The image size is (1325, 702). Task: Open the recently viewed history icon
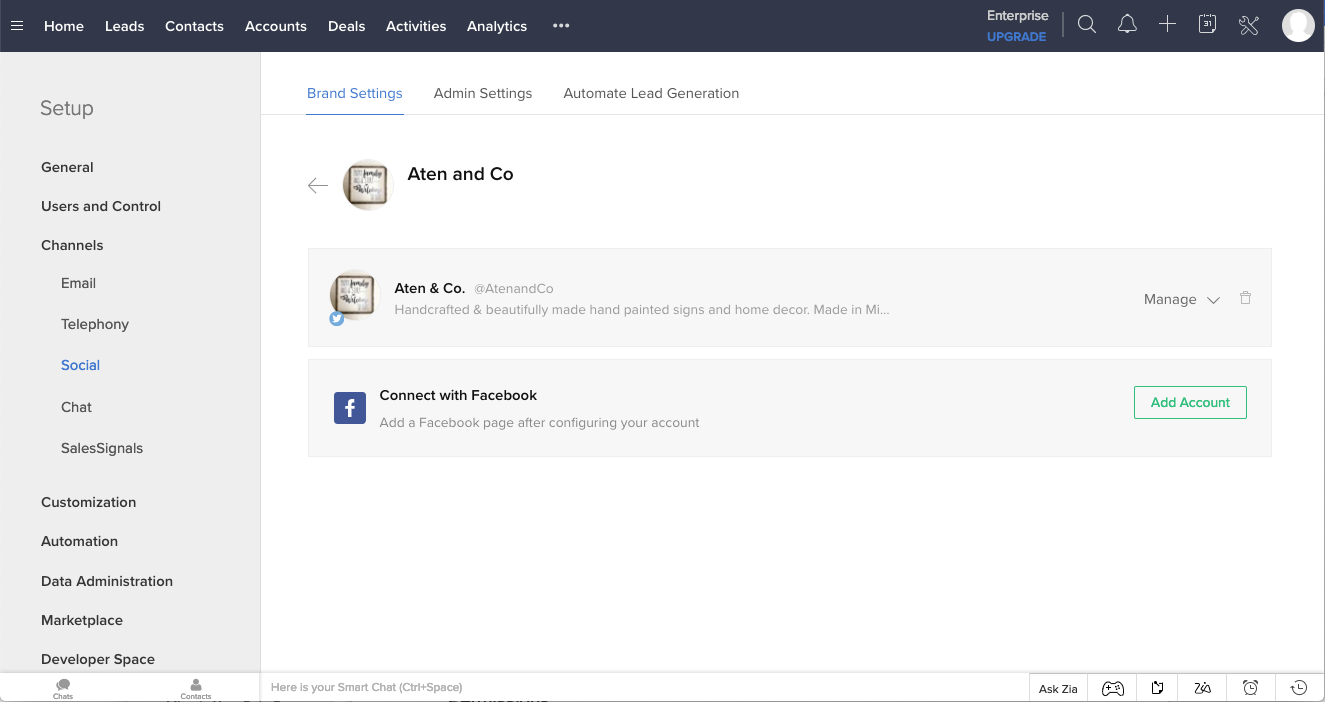click(1298, 687)
